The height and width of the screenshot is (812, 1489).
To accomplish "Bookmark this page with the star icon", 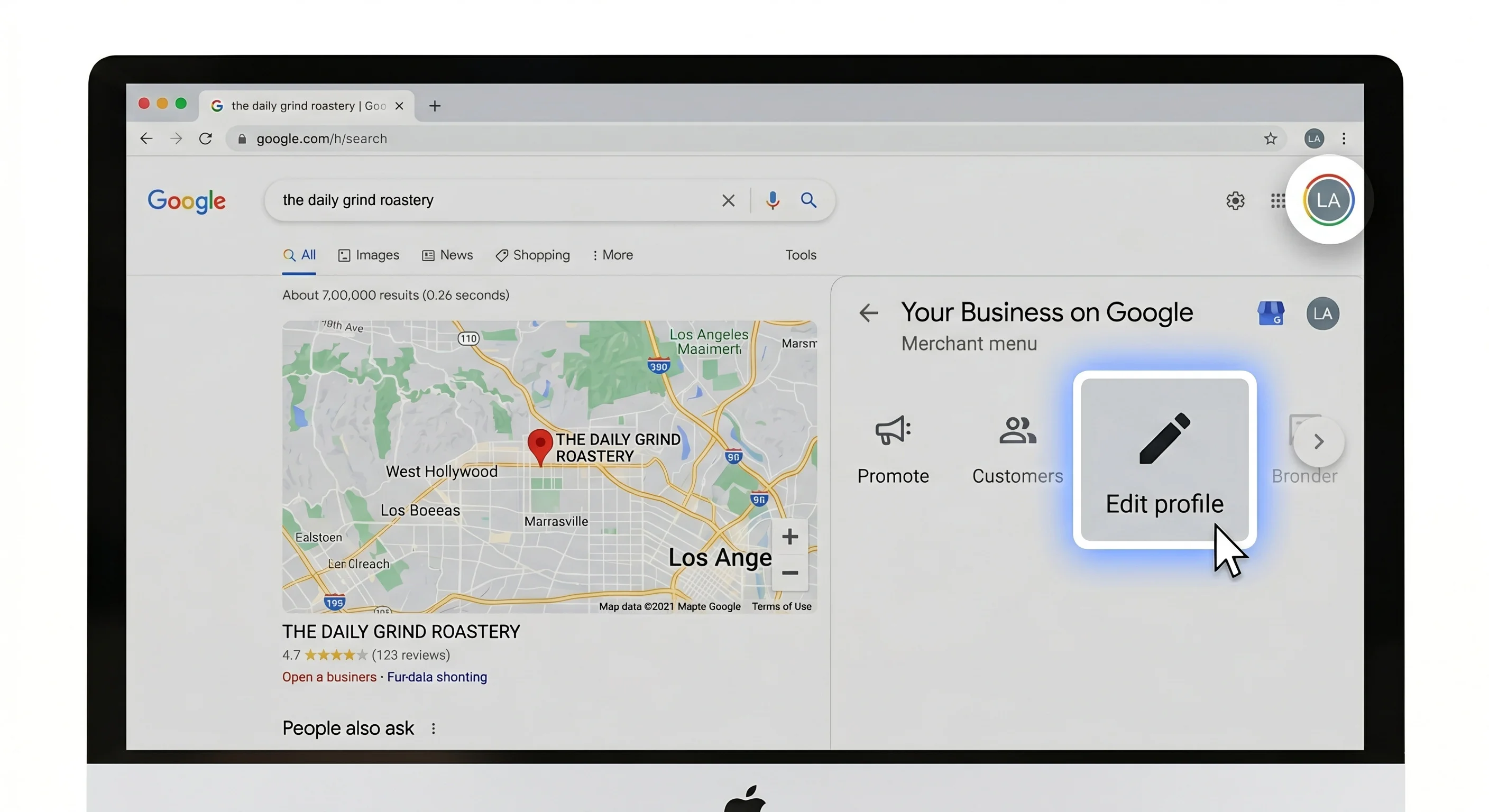I will tap(1270, 139).
